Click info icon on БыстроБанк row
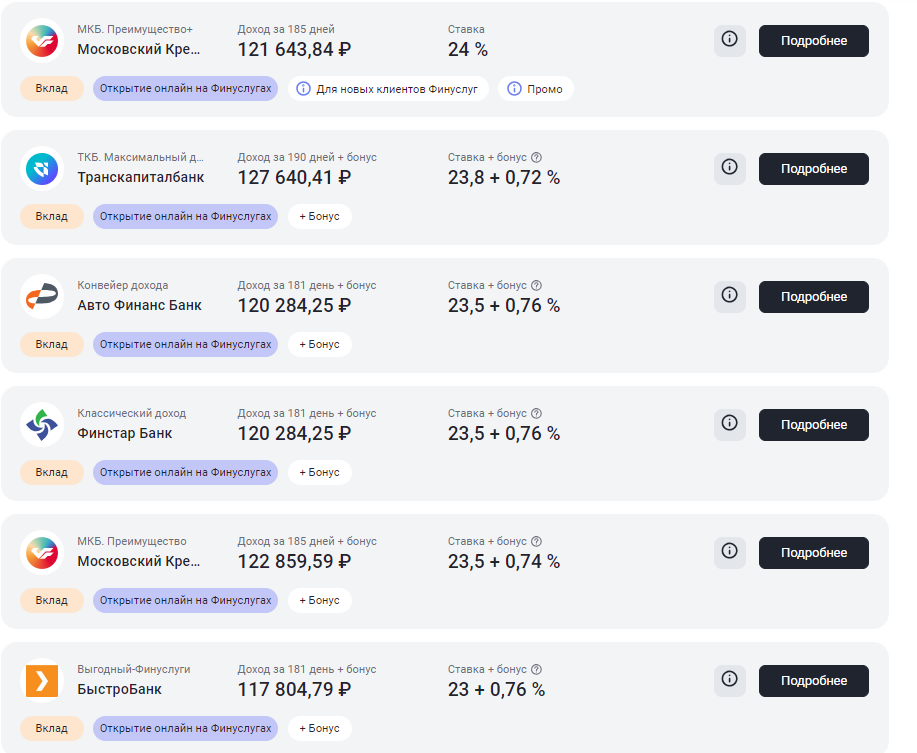Screen dimensions: 917x753 tap(729, 680)
